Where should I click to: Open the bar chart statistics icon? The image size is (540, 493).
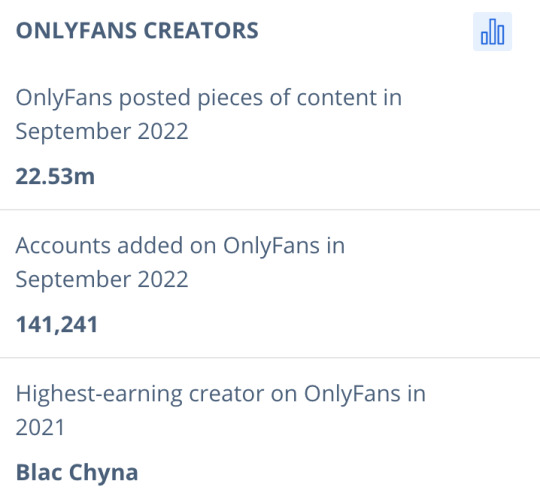[492, 32]
